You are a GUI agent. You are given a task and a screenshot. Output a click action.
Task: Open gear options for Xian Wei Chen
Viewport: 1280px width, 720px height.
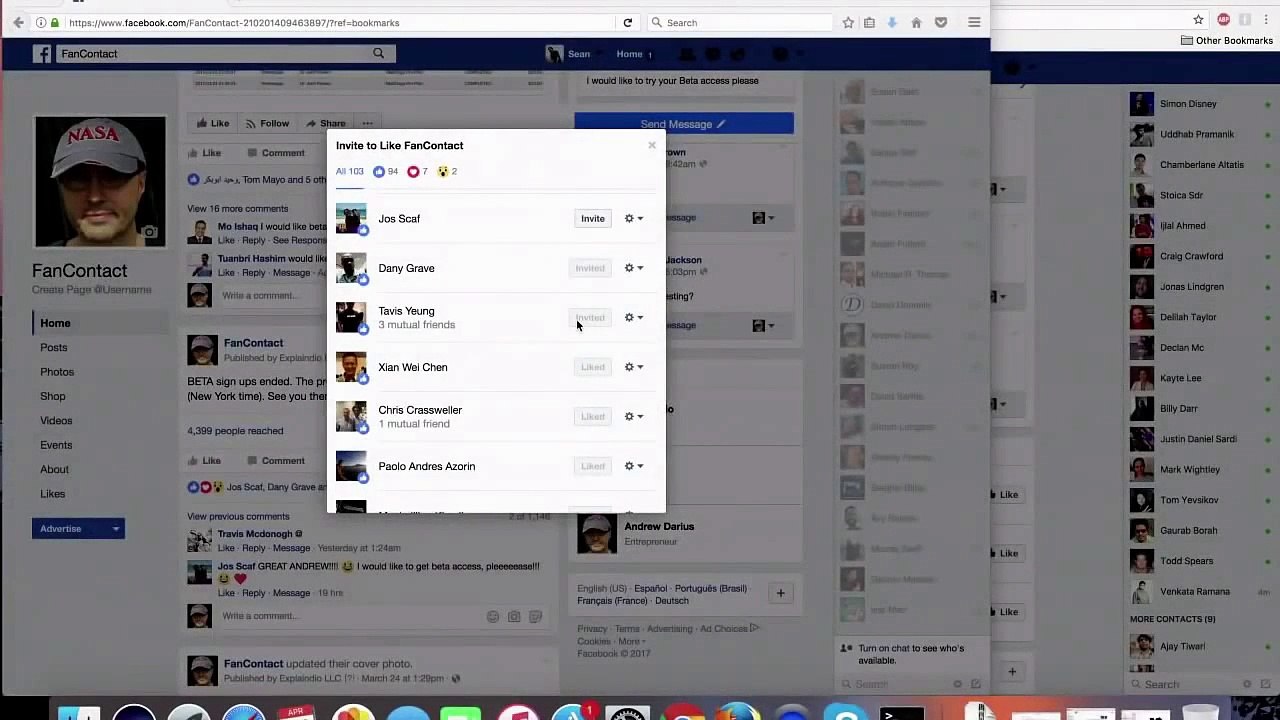(x=634, y=367)
